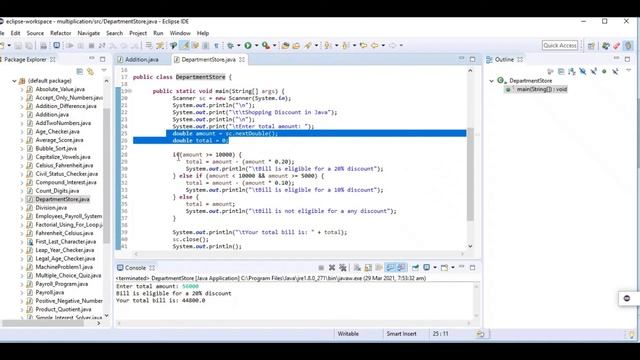Collapse the (default package) tree node

pyautogui.click(x=14, y=81)
